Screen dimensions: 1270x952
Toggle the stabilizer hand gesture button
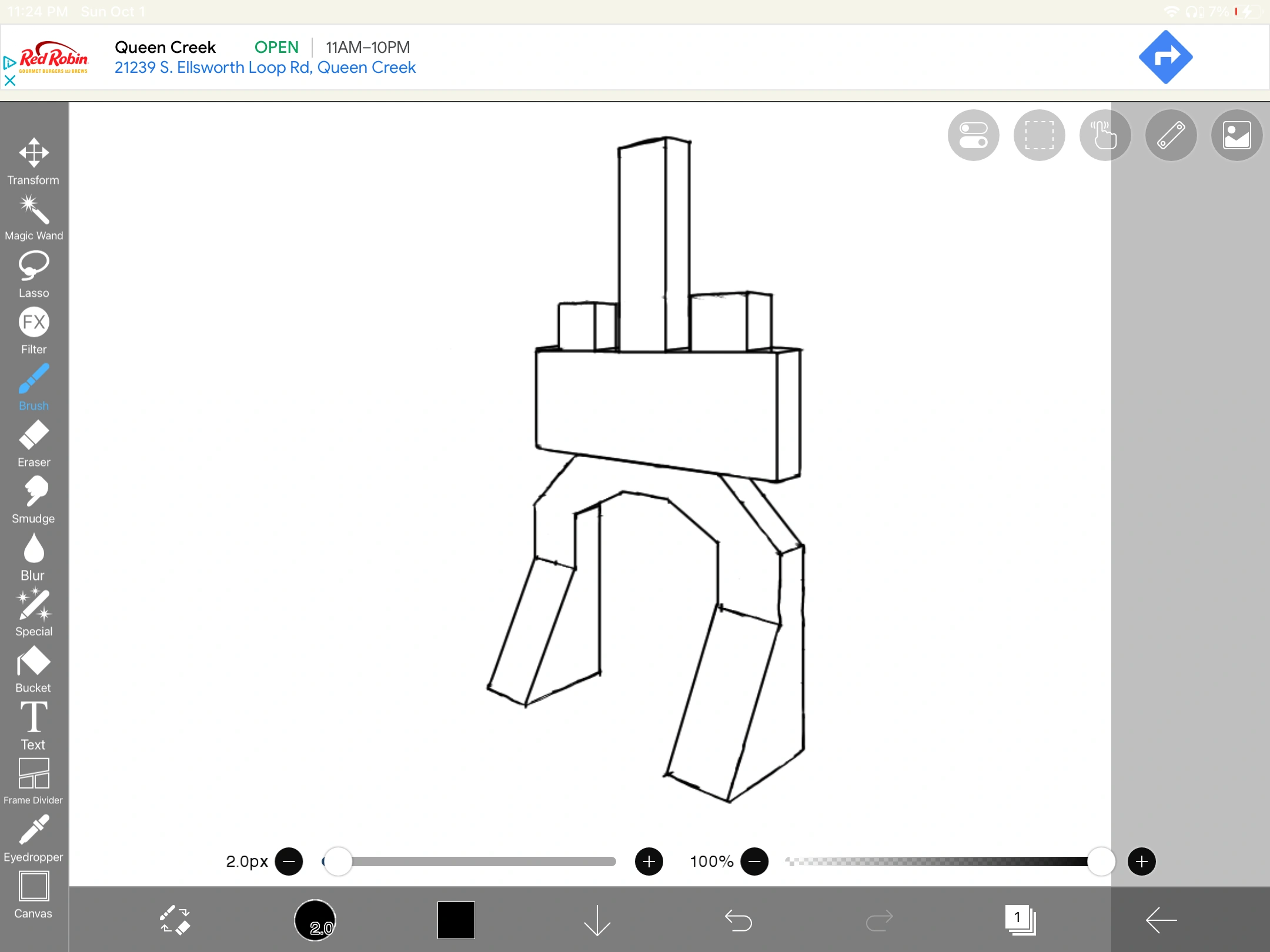pos(1105,135)
